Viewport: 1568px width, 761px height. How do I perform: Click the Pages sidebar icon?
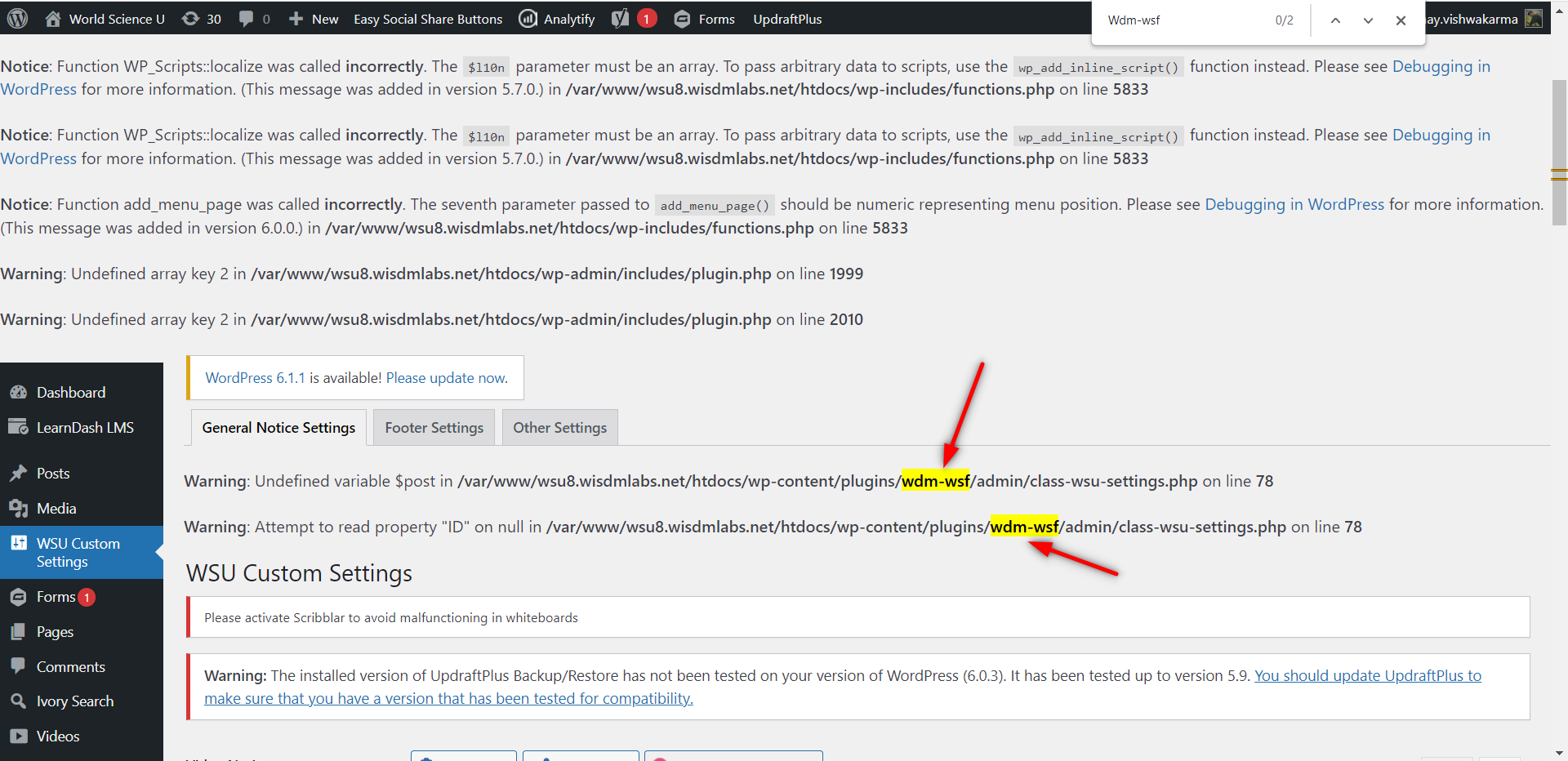pos(18,631)
